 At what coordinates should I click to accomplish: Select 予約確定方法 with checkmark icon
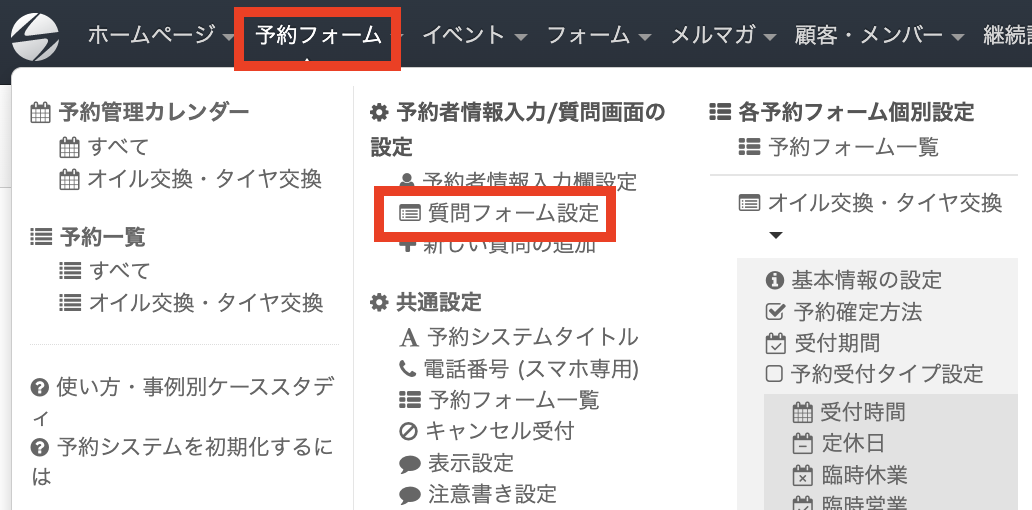844,312
